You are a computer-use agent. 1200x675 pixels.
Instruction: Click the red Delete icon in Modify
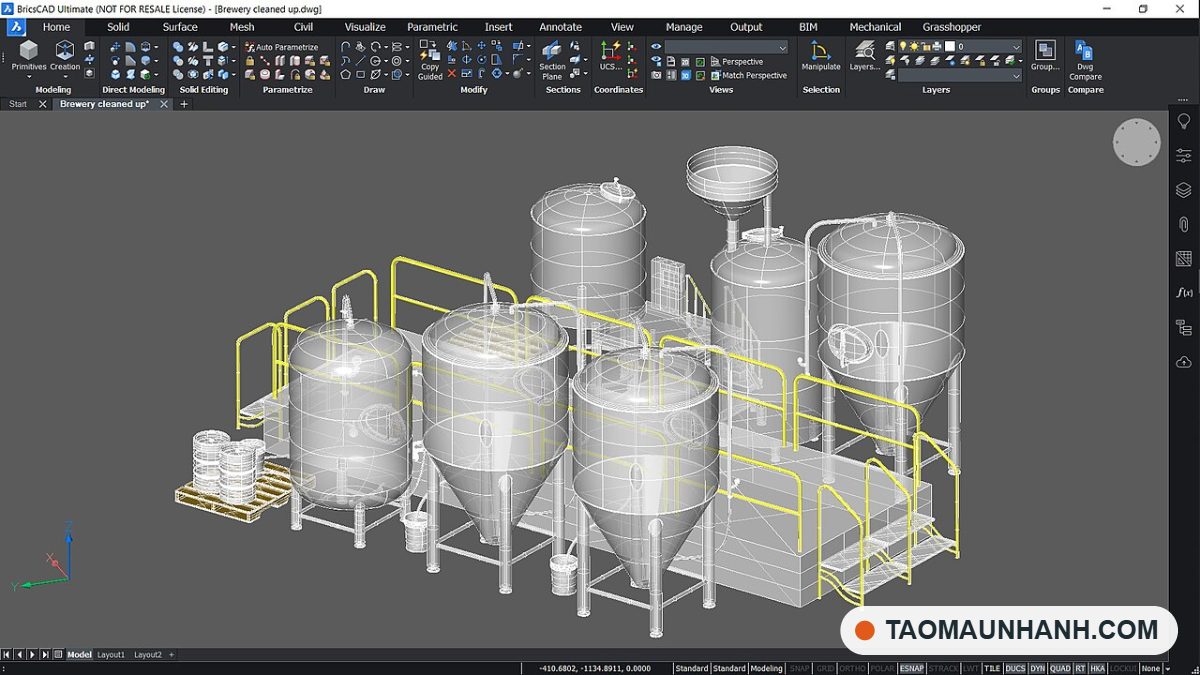click(x=452, y=74)
